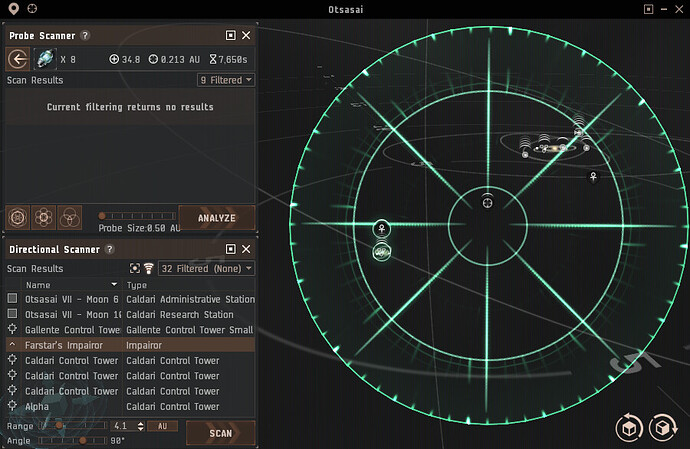Click the ship icon beside Farstar's Impairor
The height and width of the screenshot is (449, 690).
pos(12,344)
